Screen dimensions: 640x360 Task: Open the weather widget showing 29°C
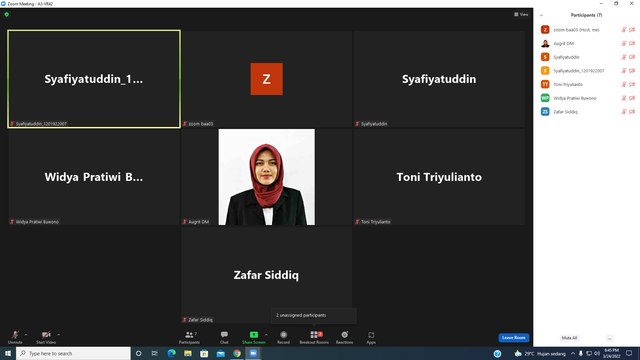point(540,353)
